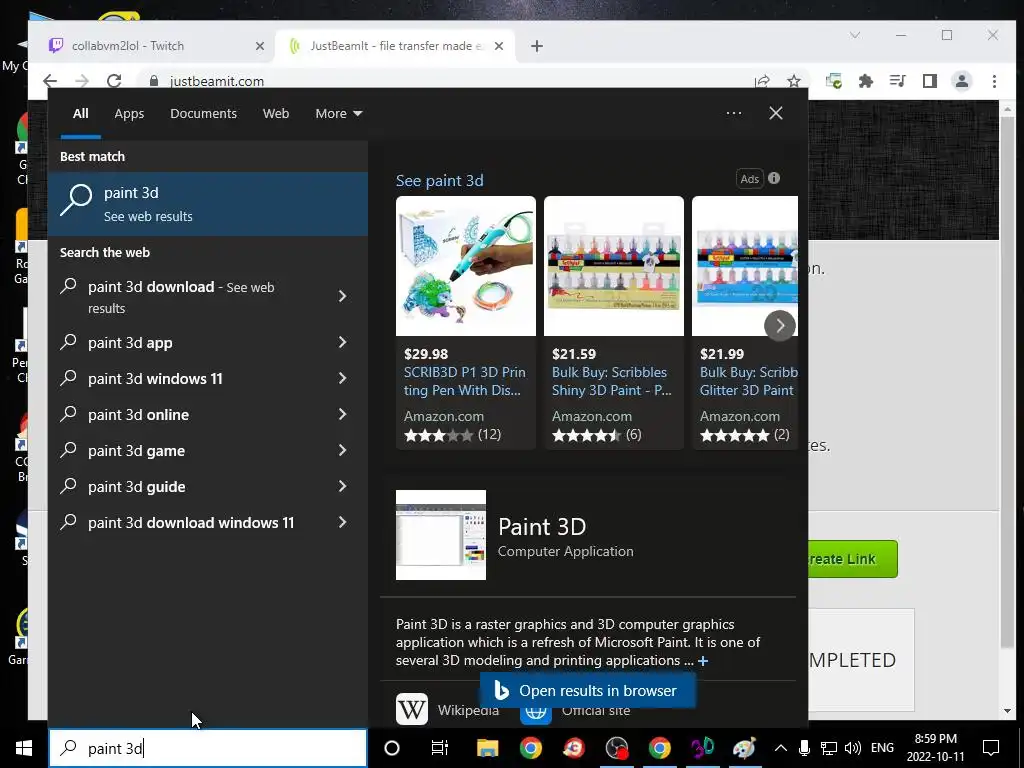Select the Documents search filter tab
This screenshot has width=1024, height=768.
tap(203, 114)
